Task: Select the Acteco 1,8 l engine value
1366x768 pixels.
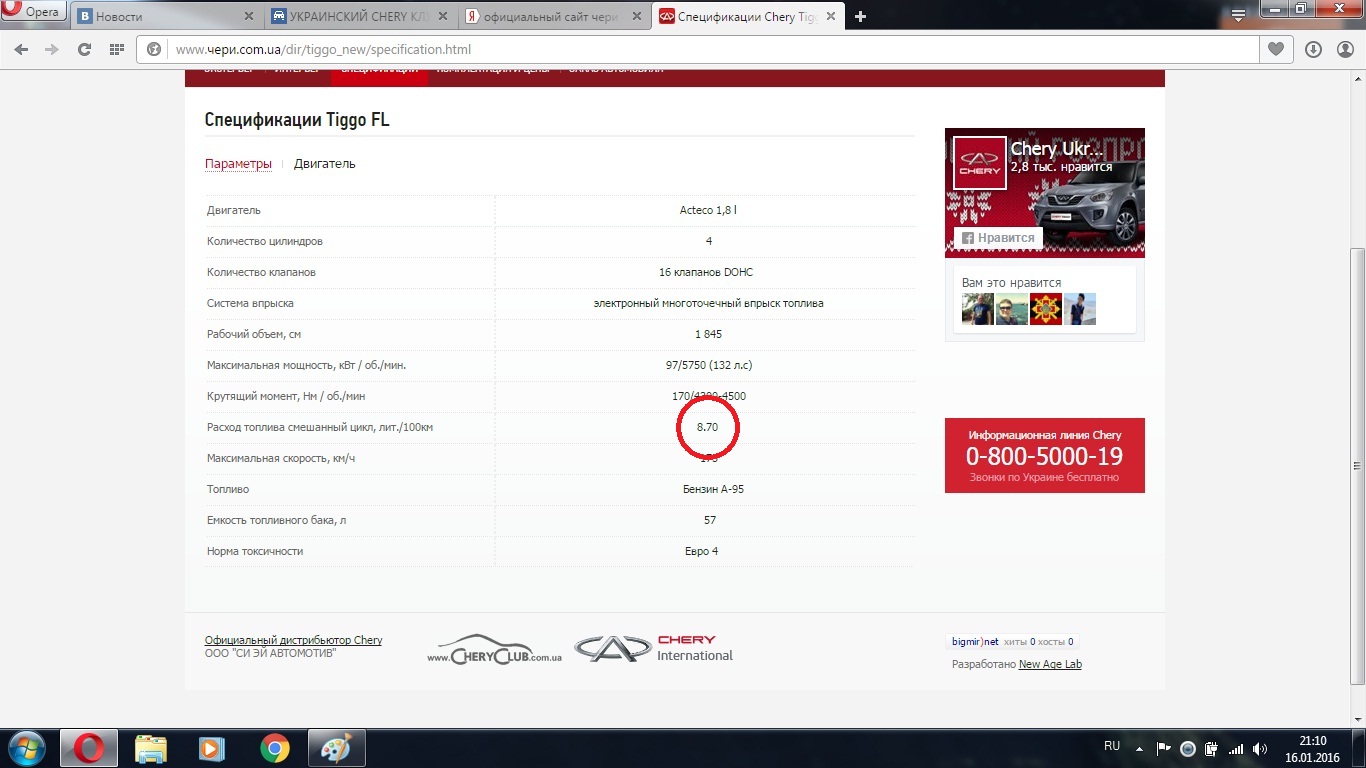Action: click(708, 210)
